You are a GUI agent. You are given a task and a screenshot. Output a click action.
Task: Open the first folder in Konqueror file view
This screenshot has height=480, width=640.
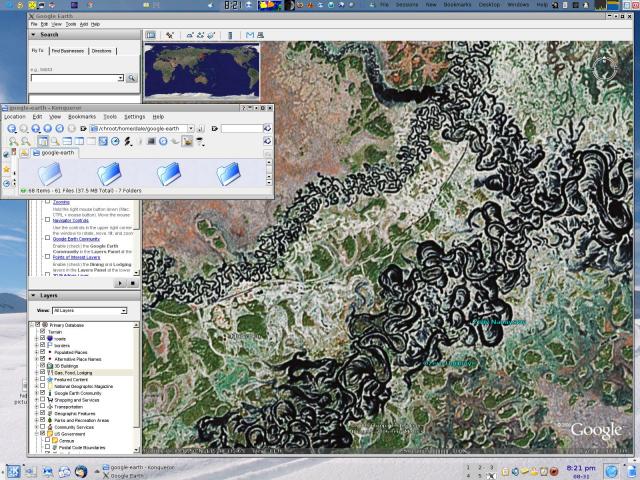(x=50, y=173)
